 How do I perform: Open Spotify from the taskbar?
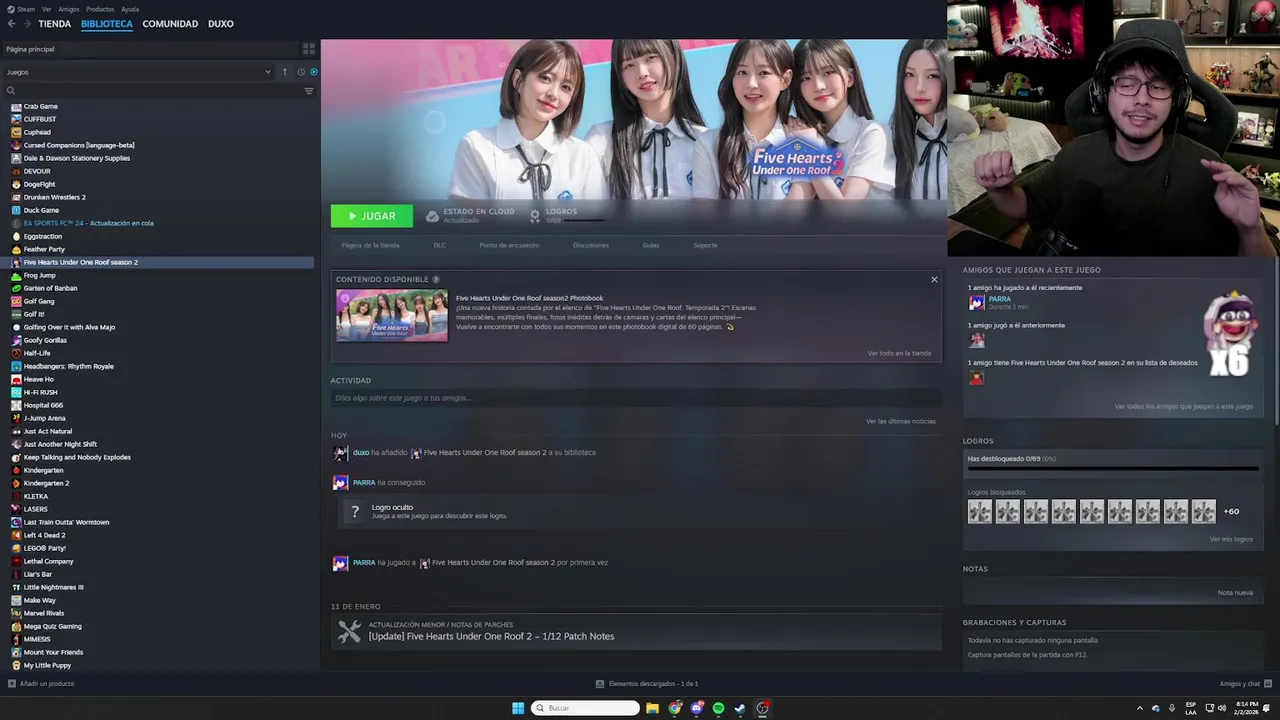718,708
